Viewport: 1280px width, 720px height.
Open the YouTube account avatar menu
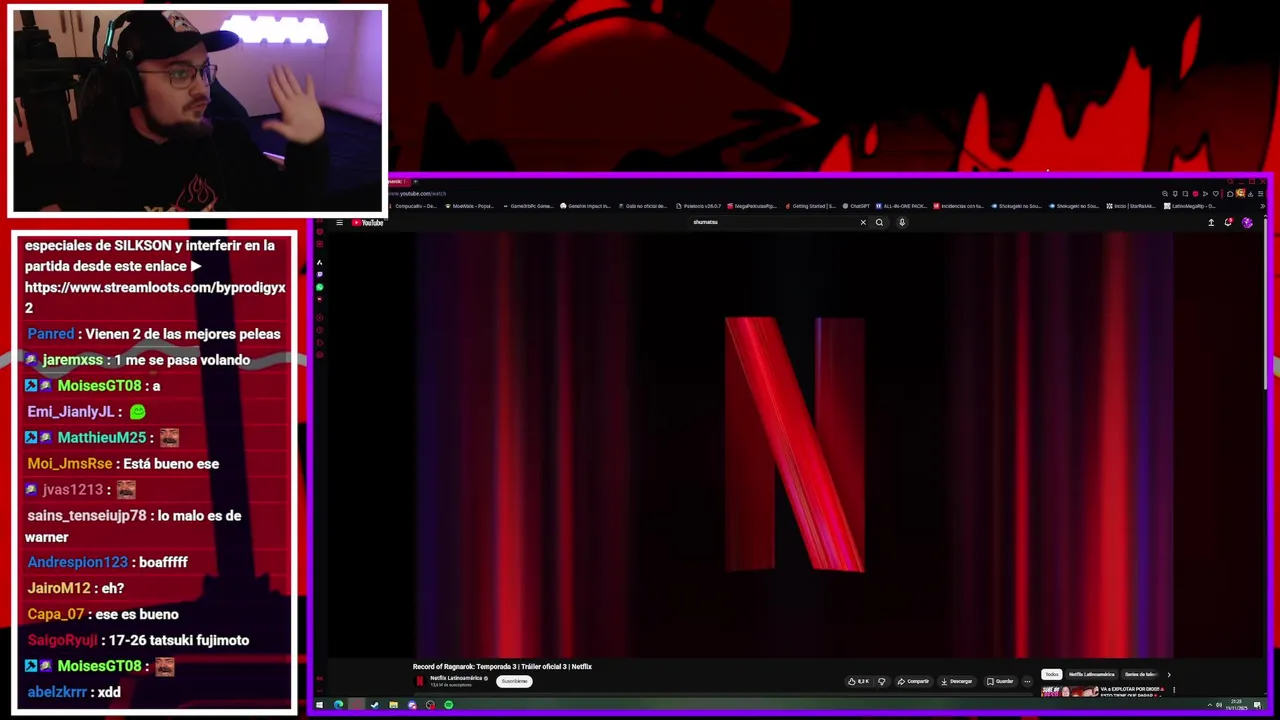pyautogui.click(x=1247, y=222)
